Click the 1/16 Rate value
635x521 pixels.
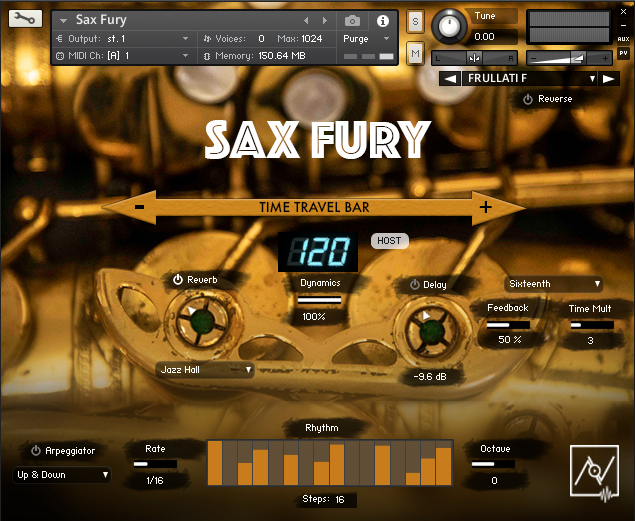(x=155, y=481)
